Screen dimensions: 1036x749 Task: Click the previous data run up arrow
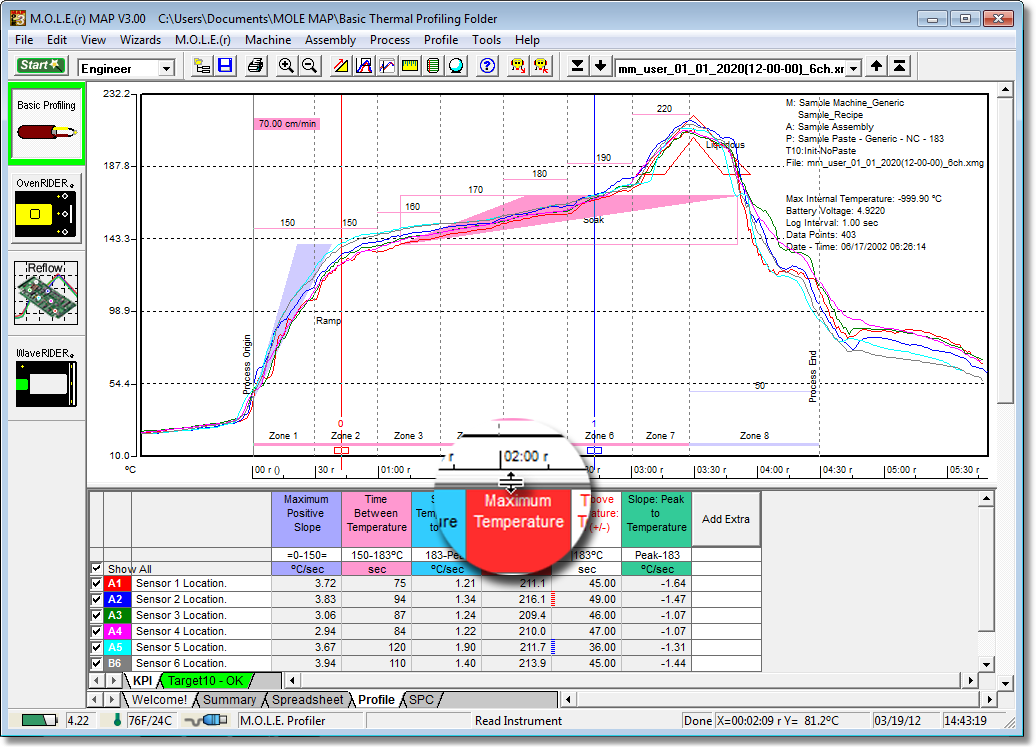coord(876,66)
